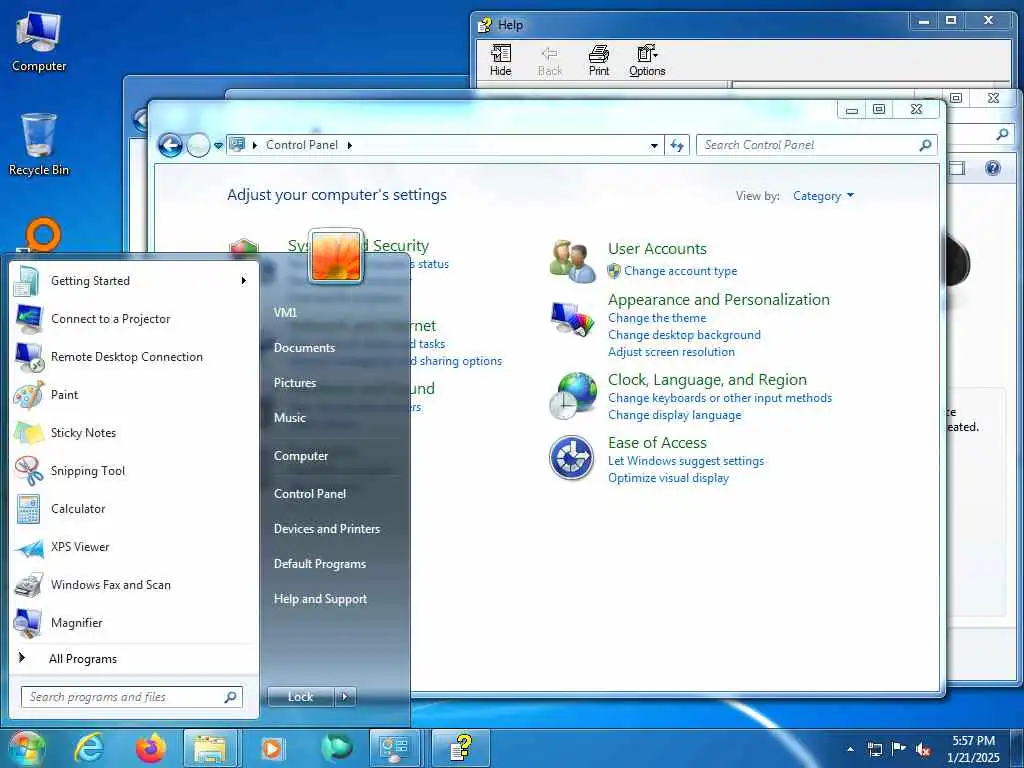Screen dimensions: 1024x768
Task: Launch Firefox from the taskbar
Action: point(151,748)
